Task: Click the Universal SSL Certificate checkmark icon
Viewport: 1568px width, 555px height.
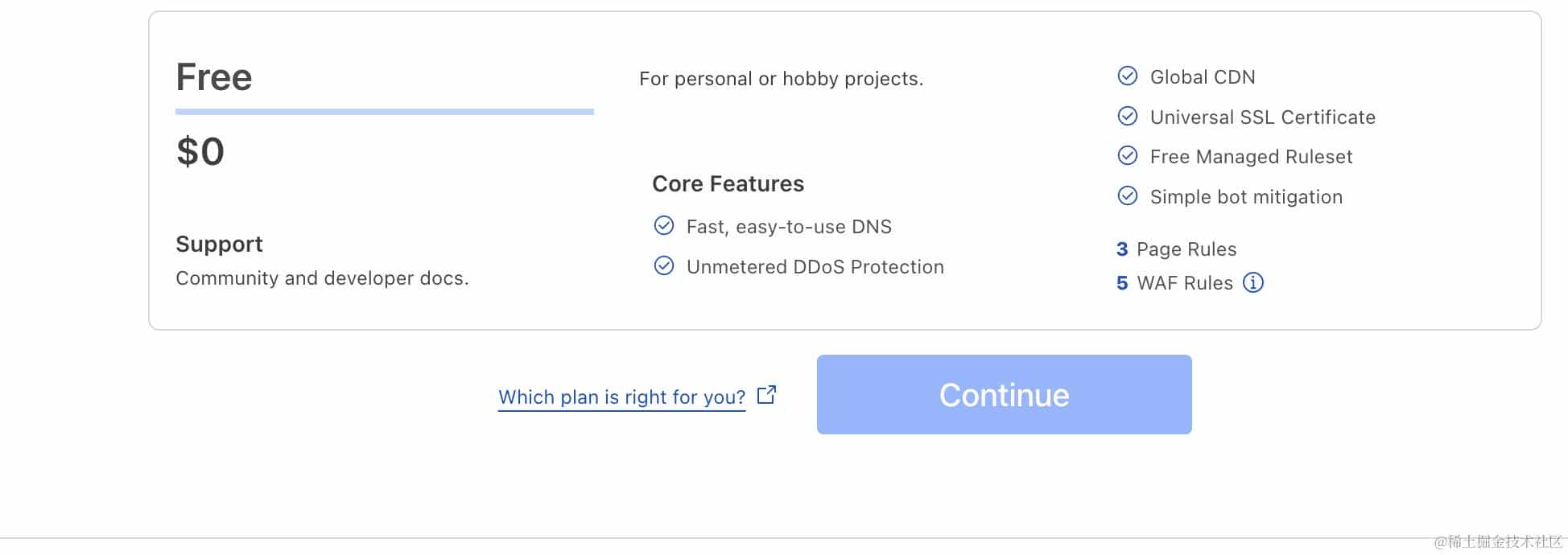Action: click(1128, 117)
